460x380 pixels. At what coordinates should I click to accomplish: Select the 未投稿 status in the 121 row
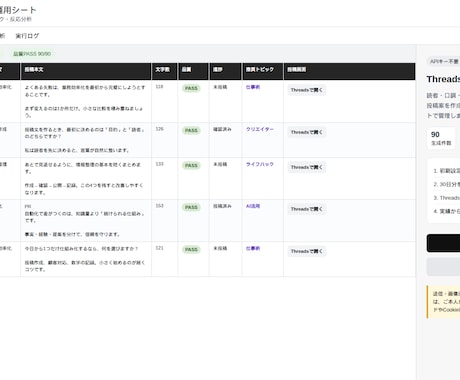220,248
